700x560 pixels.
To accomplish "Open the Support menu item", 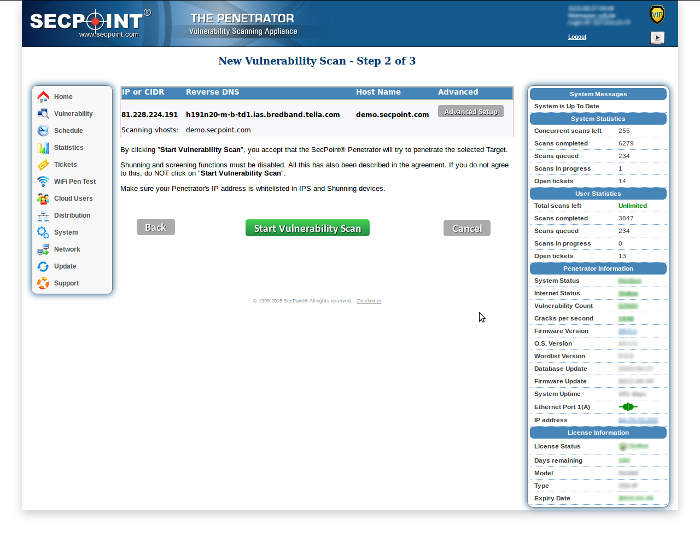I will 66,283.
